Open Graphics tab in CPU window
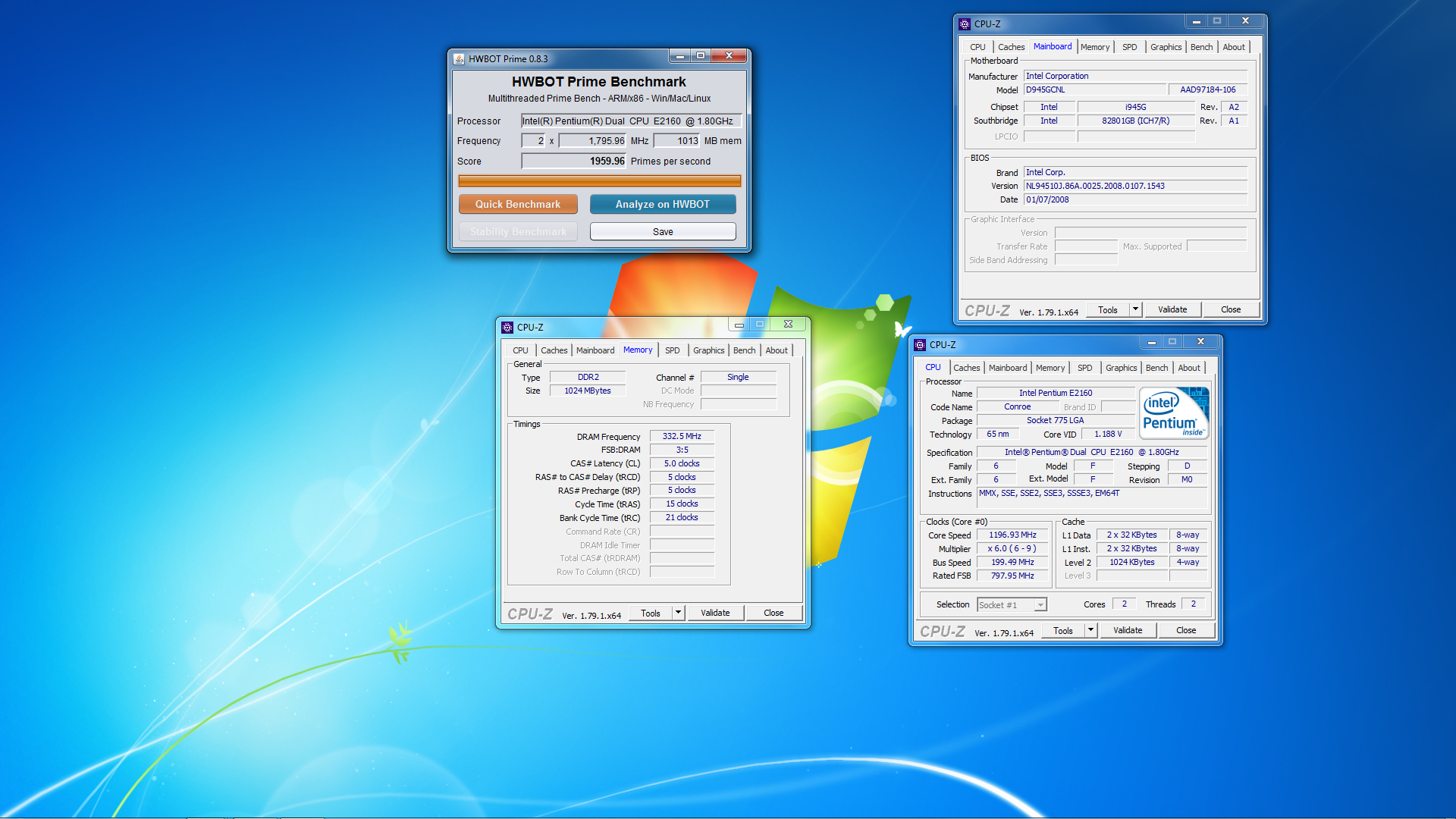 [x=1121, y=368]
